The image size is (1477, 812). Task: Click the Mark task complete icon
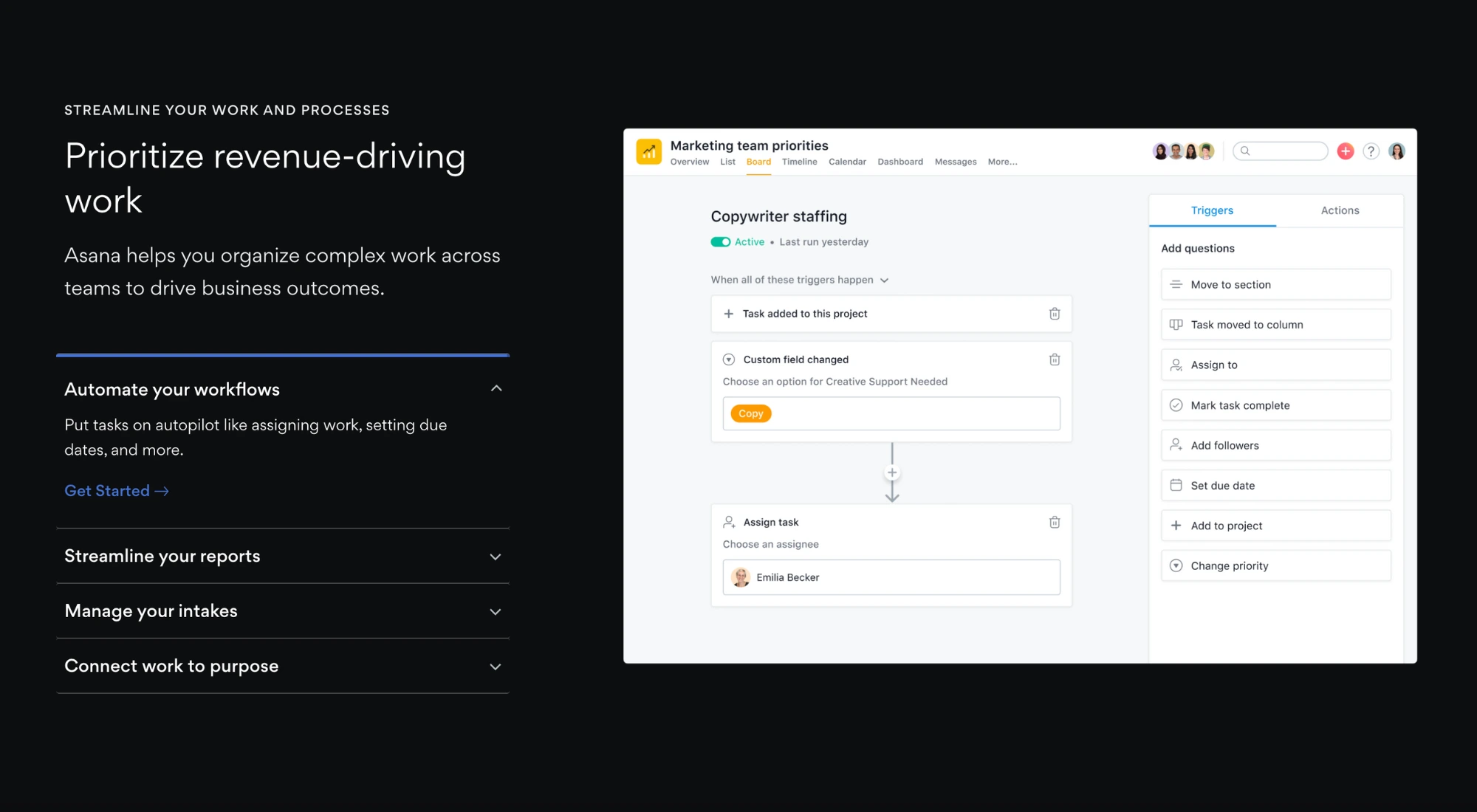[1176, 405]
